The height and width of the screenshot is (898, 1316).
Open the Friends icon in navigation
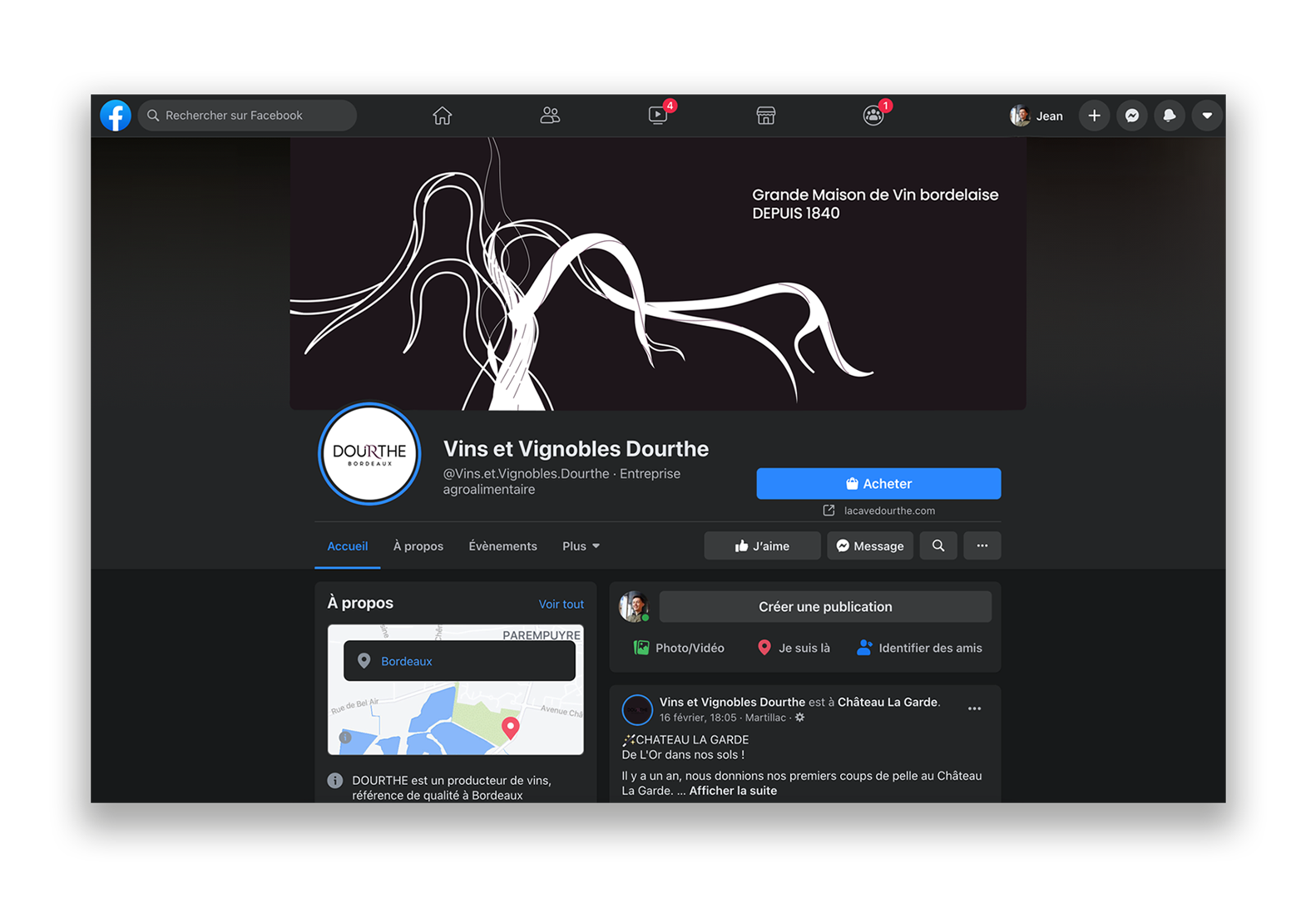click(550, 116)
